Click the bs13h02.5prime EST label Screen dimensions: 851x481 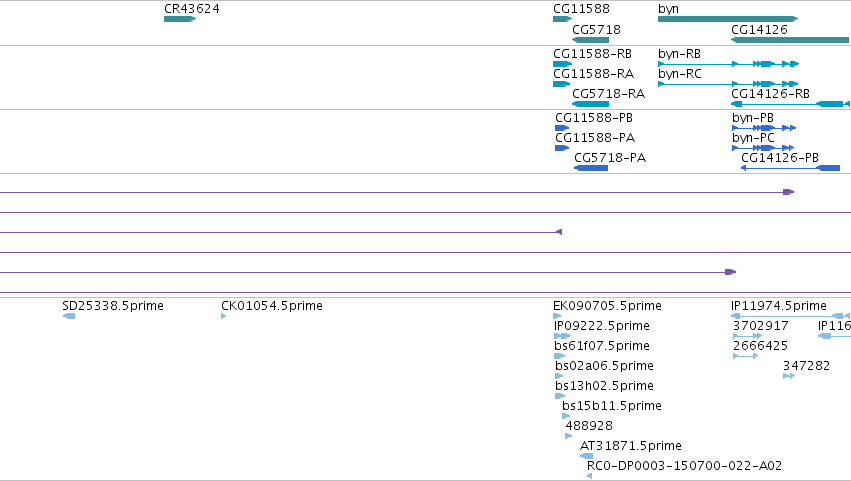click(604, 387)
